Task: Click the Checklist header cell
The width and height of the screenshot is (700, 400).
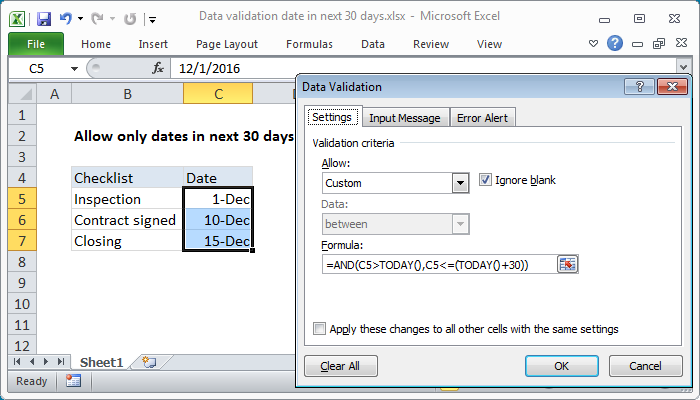Action: [127, 178]
